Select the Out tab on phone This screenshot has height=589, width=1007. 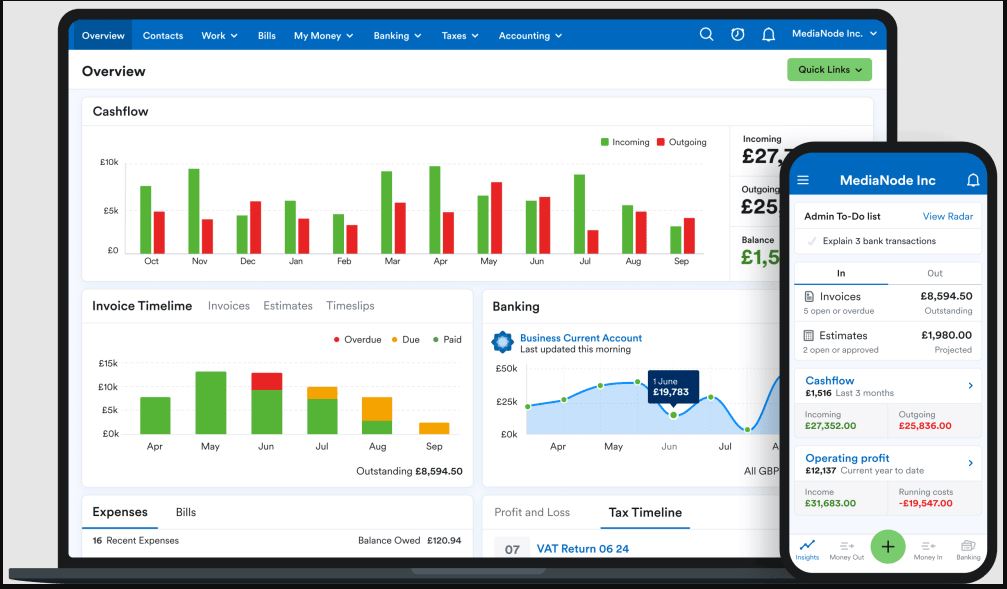point(934,273)
